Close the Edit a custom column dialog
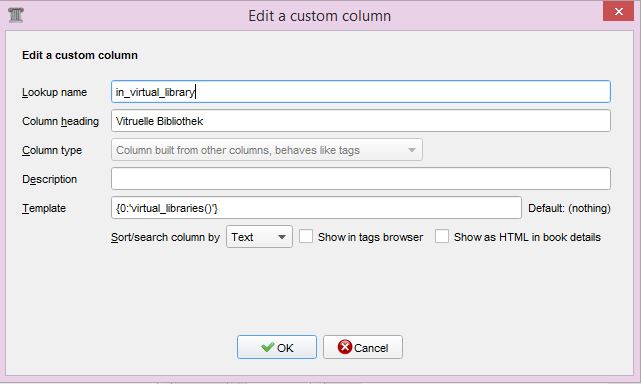 [x=619, y=11]
